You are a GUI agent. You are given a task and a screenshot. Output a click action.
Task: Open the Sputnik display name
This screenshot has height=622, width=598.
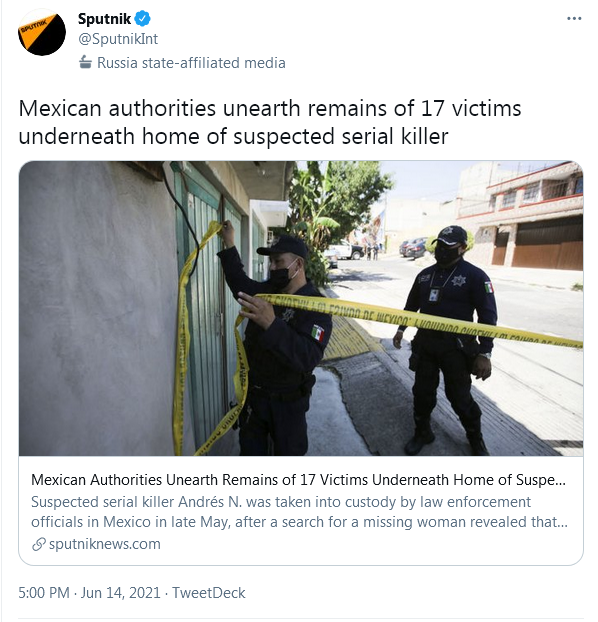[x=104, y=19]
